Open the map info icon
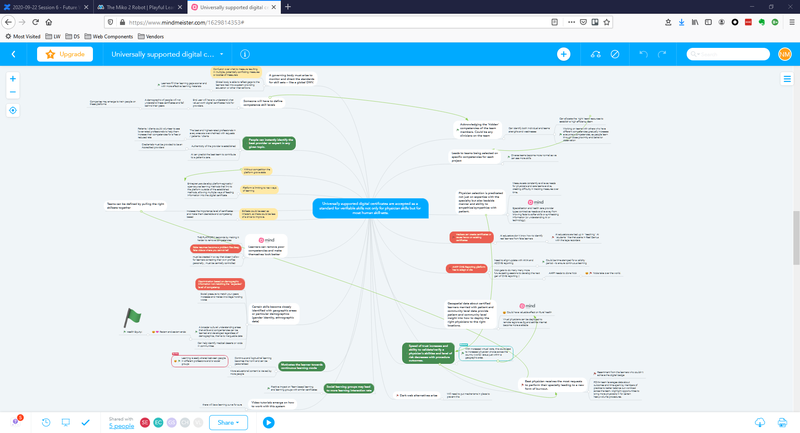The image size is (800, 433). 246,54
